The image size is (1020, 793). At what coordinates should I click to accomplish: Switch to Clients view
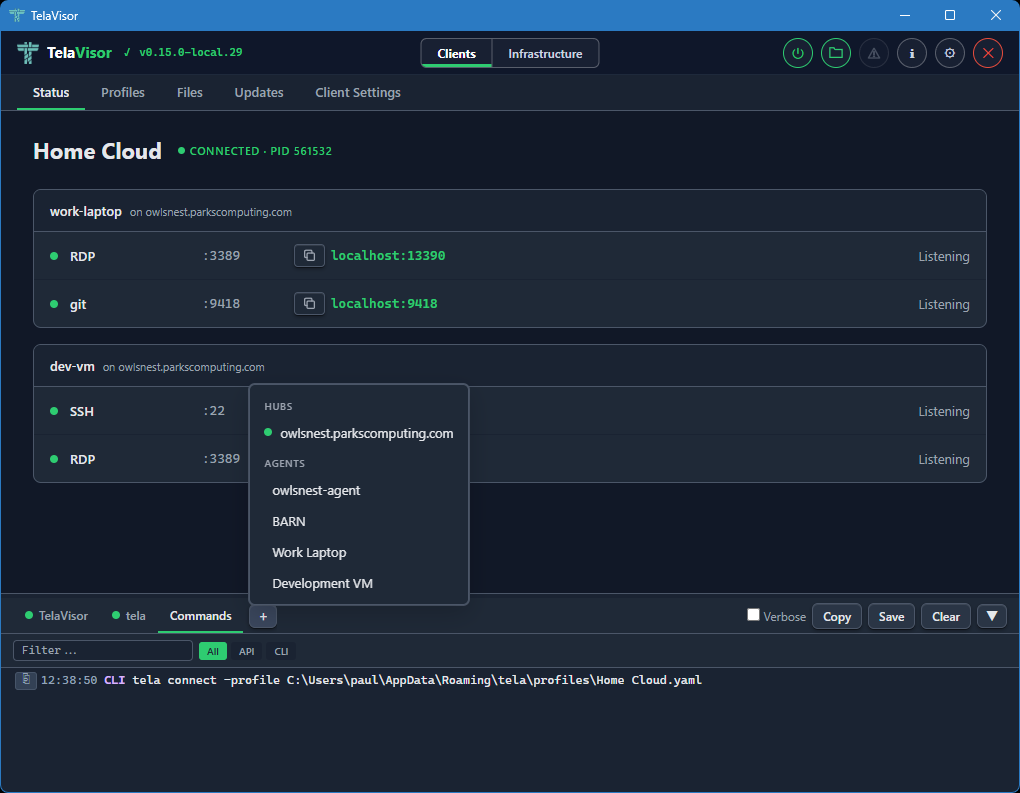pos(456,53)
